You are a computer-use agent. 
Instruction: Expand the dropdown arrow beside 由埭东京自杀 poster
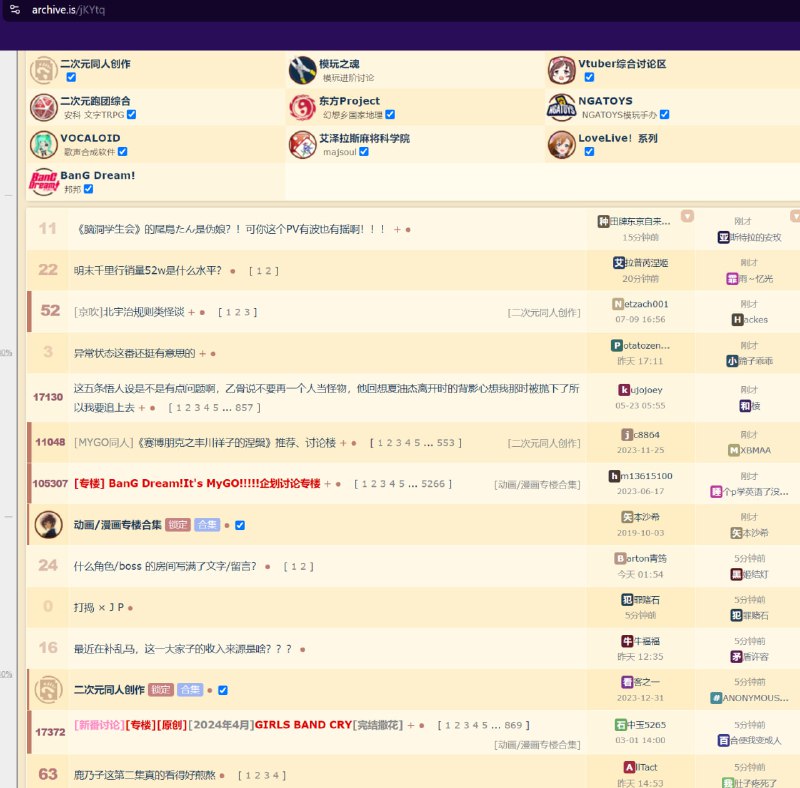coord(688,215)
